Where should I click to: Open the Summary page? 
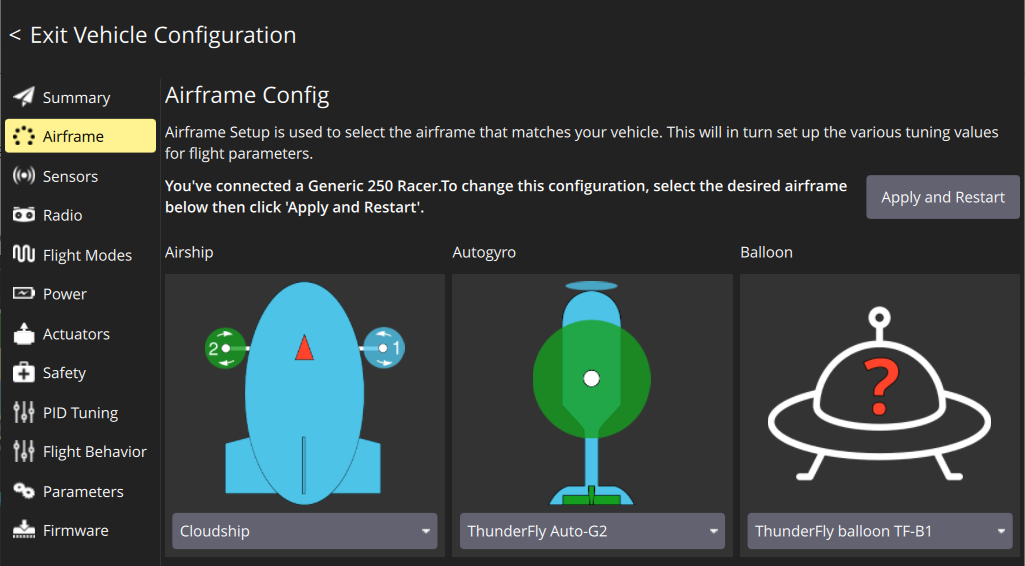80,97
